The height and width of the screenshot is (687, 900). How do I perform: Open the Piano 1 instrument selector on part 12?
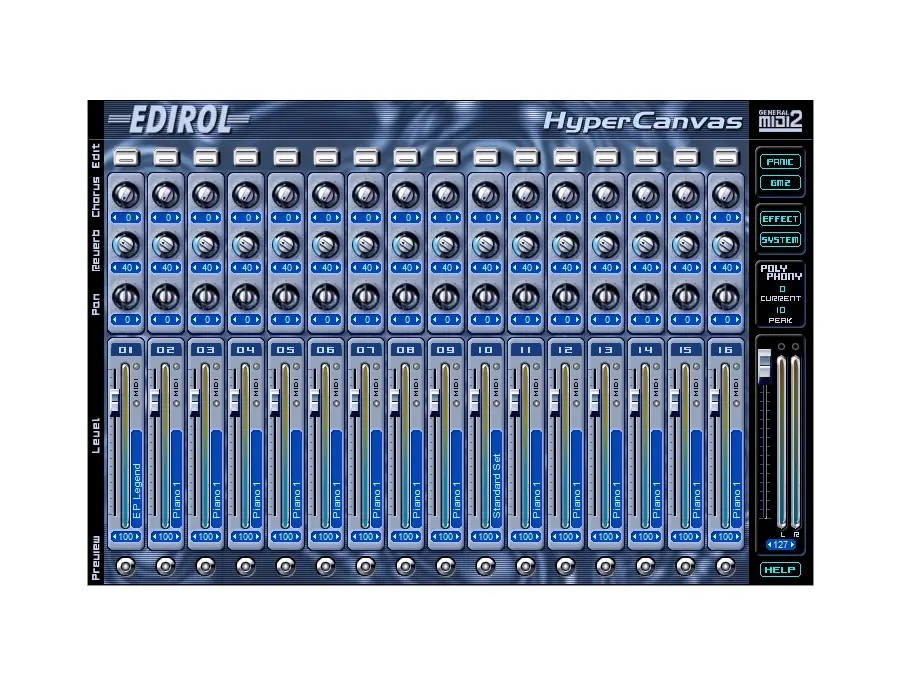pyautogui.click(x=576, y=479)
